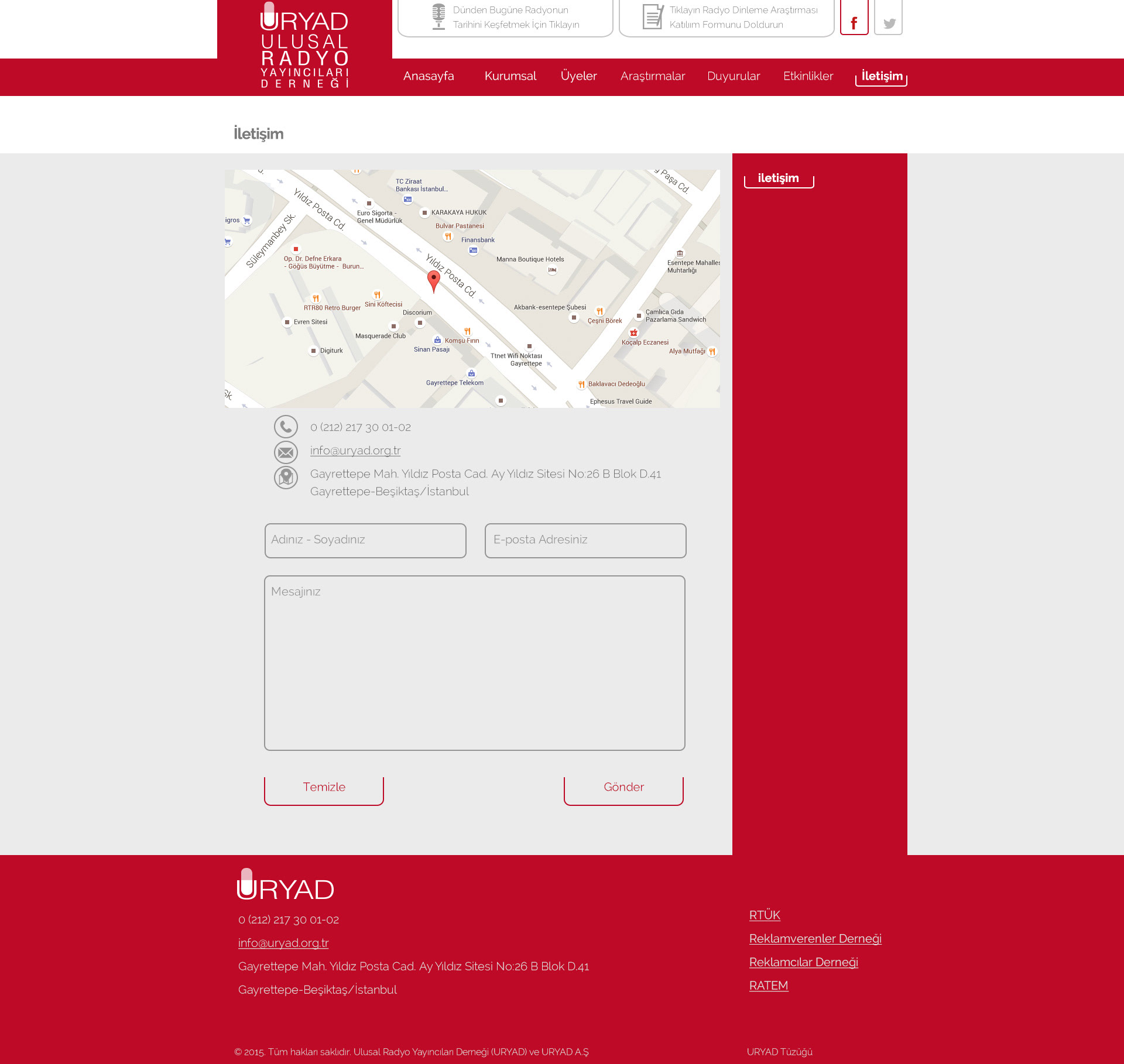Screen dimensions: 1124x1064
Task: Click the phone icon beside the number
Action: (x=286, y=427)
